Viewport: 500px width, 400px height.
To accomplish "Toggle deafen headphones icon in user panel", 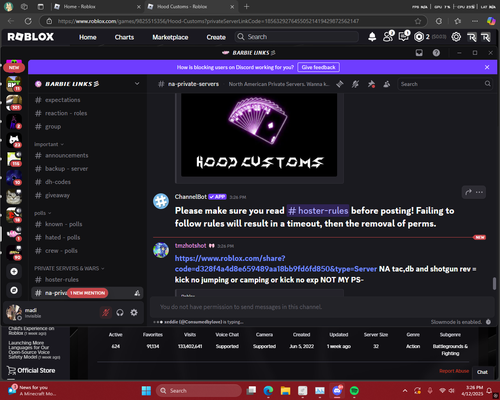I will pos(120,312).
